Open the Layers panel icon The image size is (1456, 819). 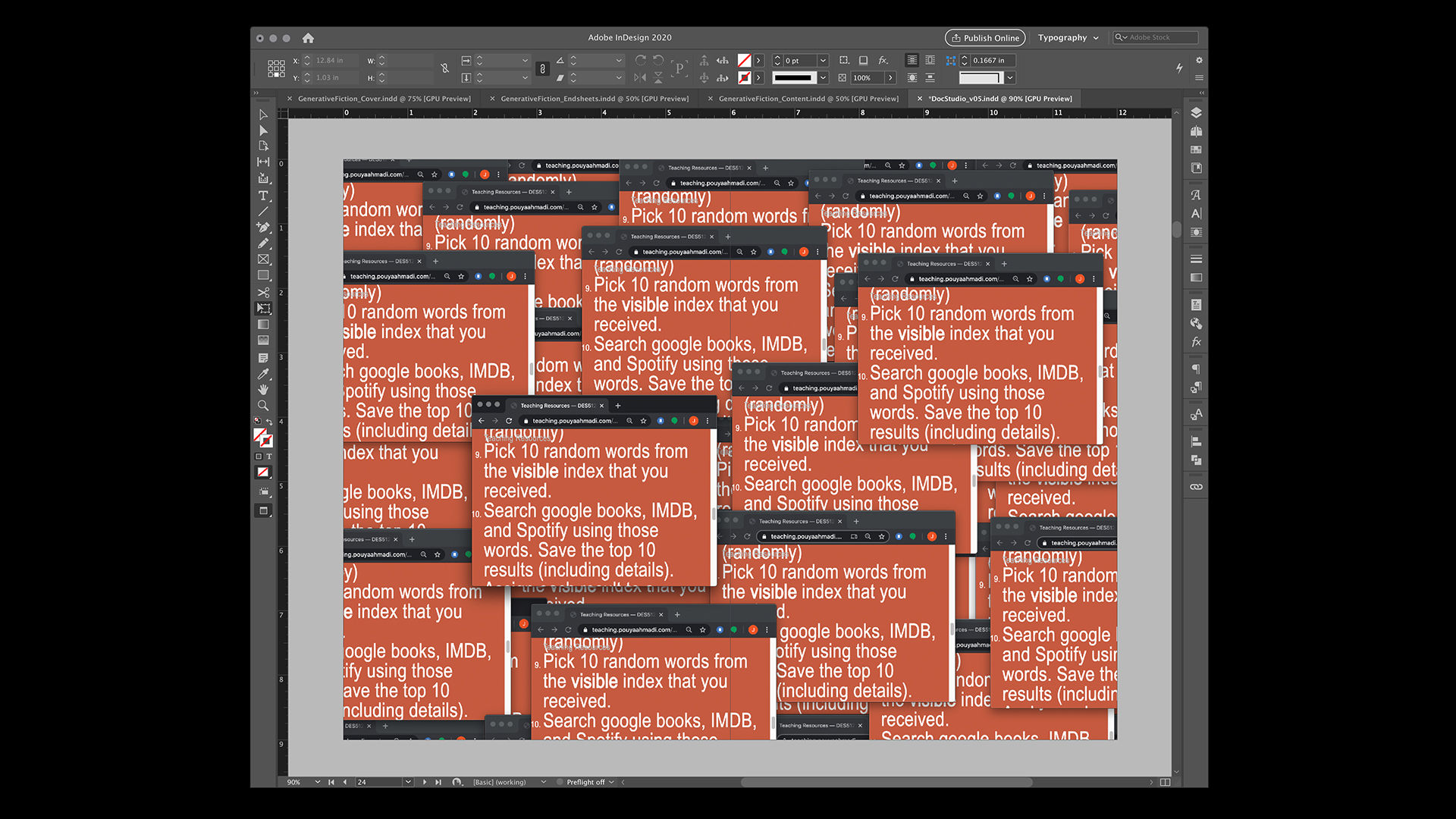1196,113
